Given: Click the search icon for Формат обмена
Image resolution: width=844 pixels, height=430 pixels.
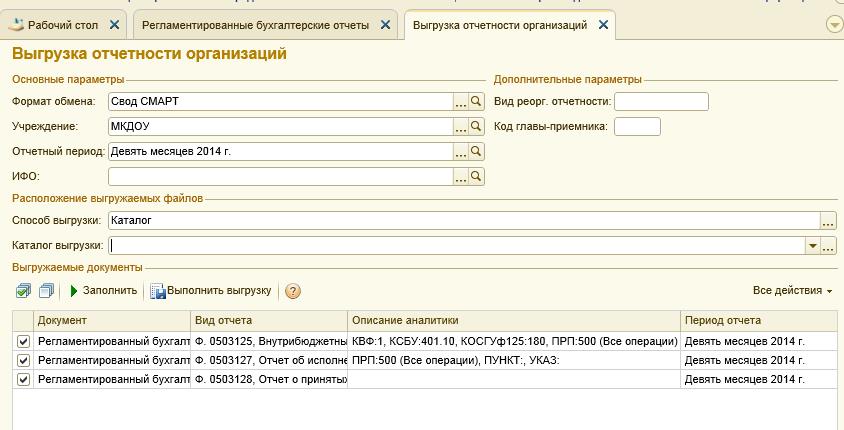Looking at the screenshot, I should click(476, 101).
